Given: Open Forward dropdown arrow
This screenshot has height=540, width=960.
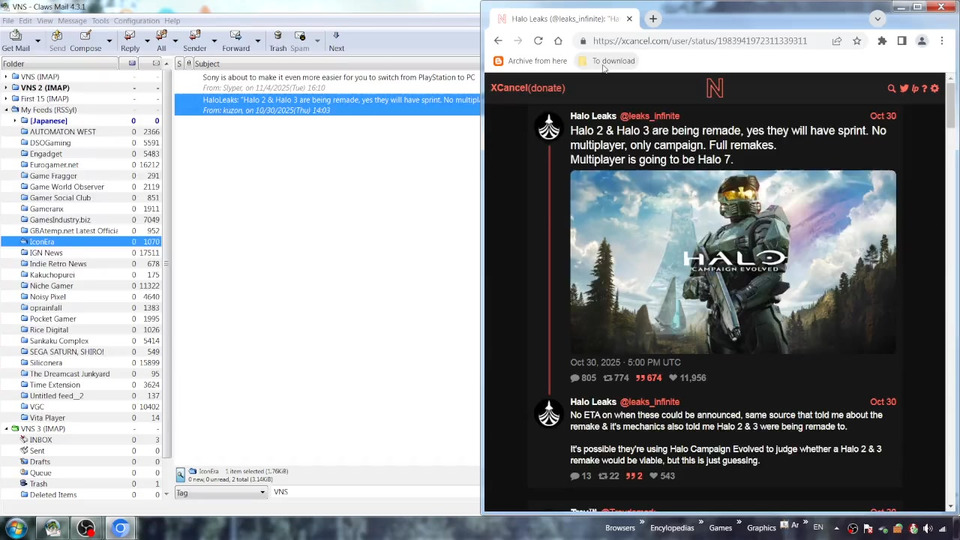Looking at the screenshot, I should pos(257,41).
